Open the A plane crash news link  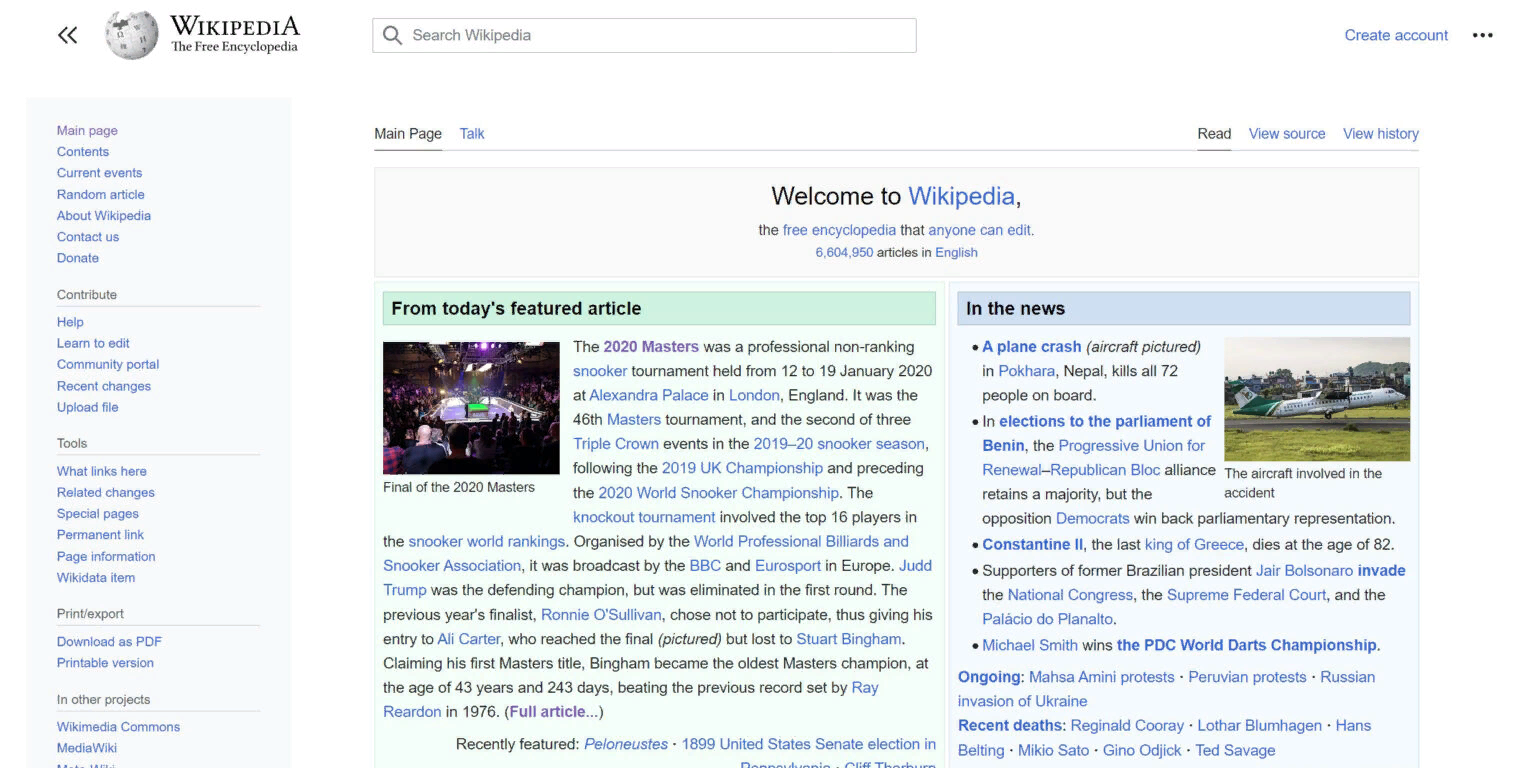pyautogui.click(x=1032, y=347)
